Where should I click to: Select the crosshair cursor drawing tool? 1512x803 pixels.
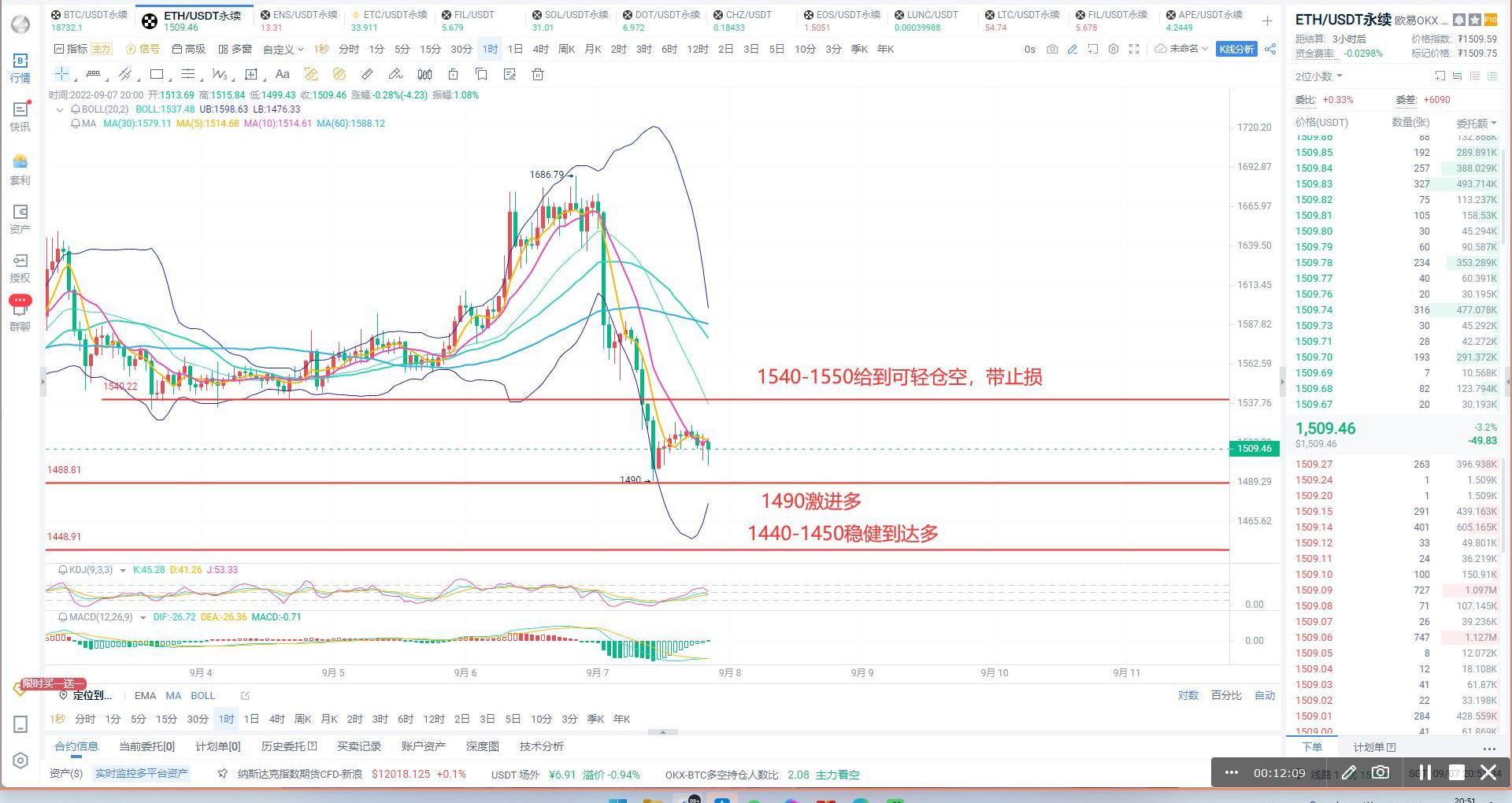click(x=61, y=75)
